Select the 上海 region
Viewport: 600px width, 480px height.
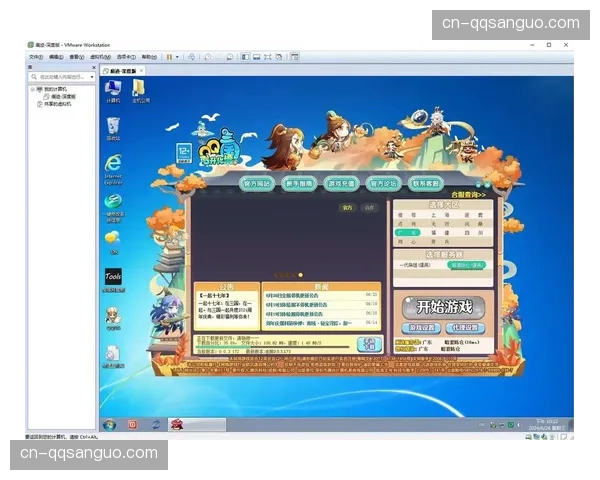pos(441,215)
